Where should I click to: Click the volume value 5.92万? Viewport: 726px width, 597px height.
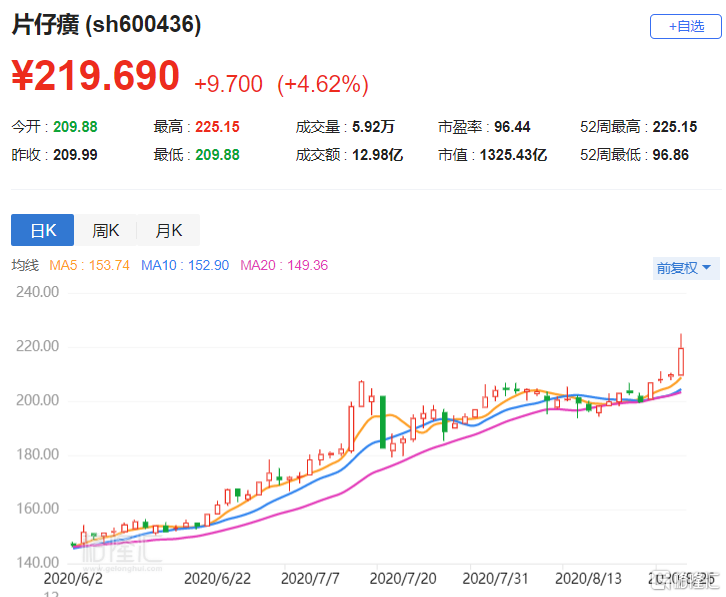click(373, 127)
